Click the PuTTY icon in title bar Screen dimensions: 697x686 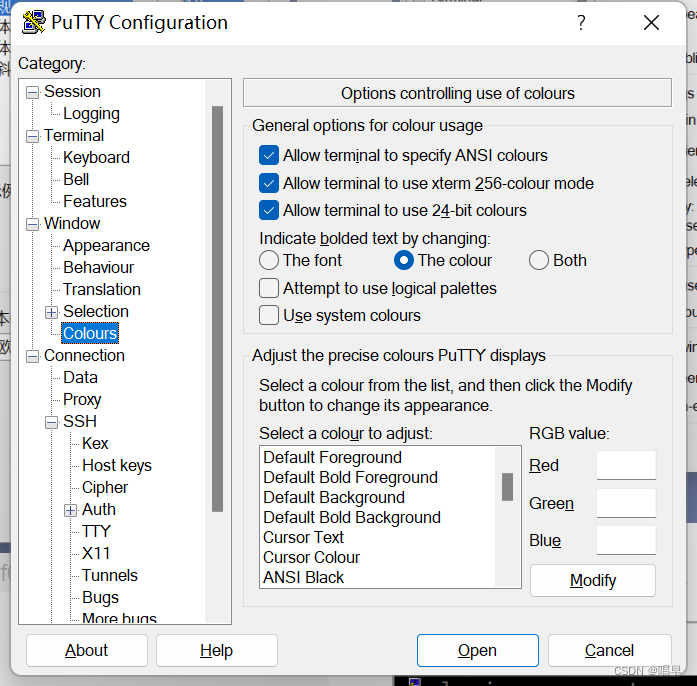point(33,22)
